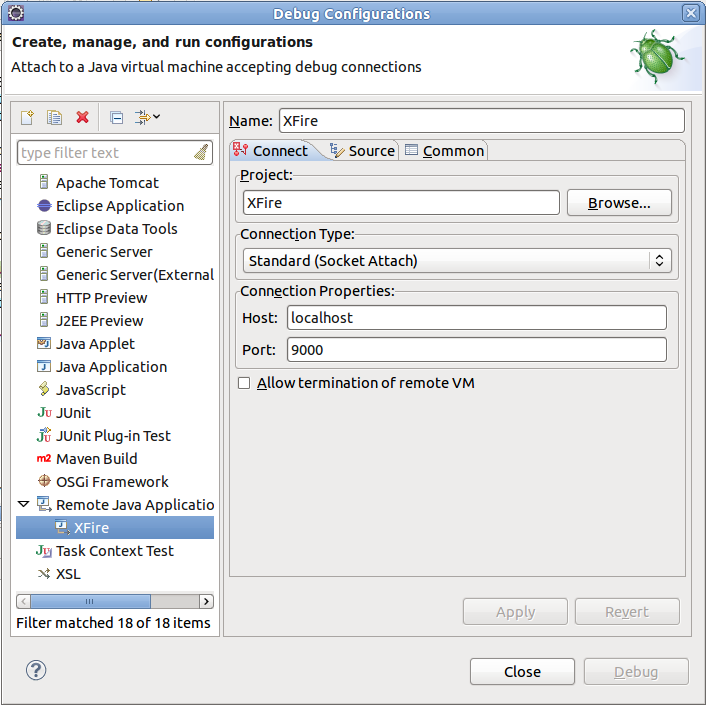The image size is (706, 705).
Task: Select the Task Context Test label
Action: click(x=115, y=551)
